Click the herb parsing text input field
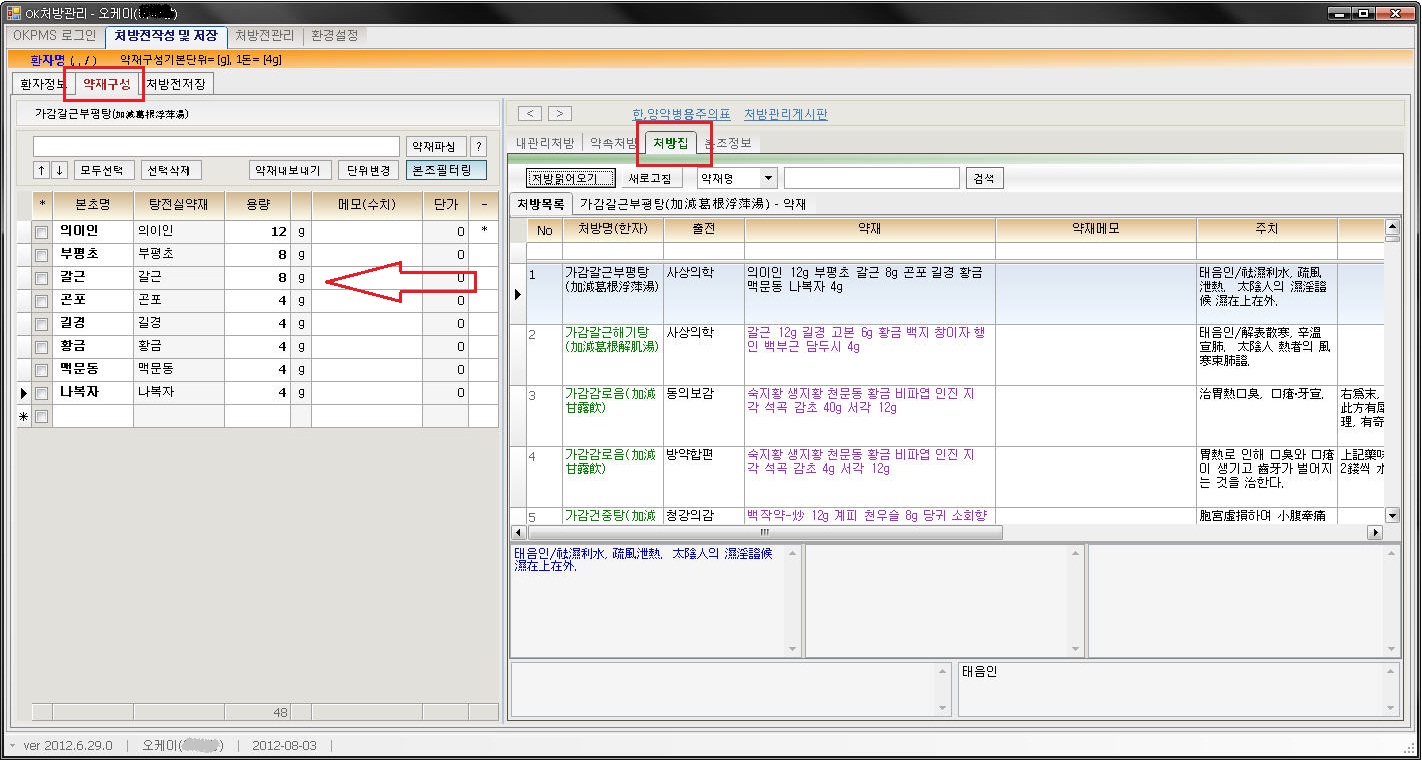Screen dimensions: 1422x762 [216, 146]
